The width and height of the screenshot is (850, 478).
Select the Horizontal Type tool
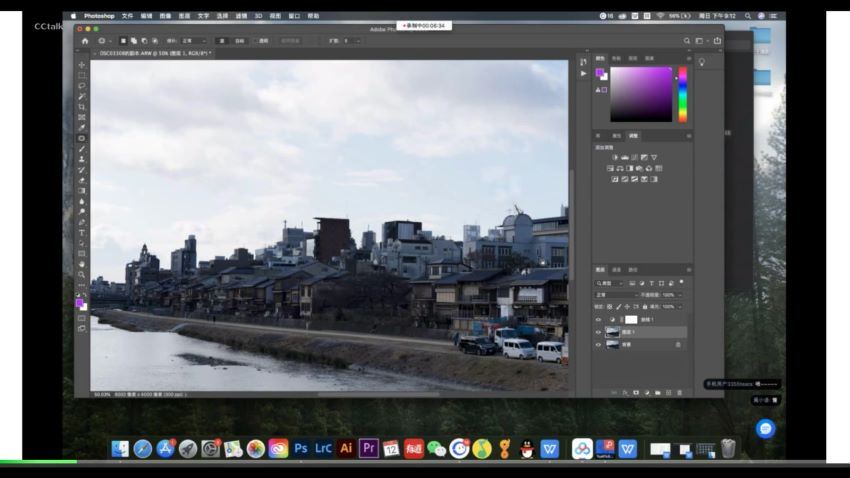tap(82, 233)
